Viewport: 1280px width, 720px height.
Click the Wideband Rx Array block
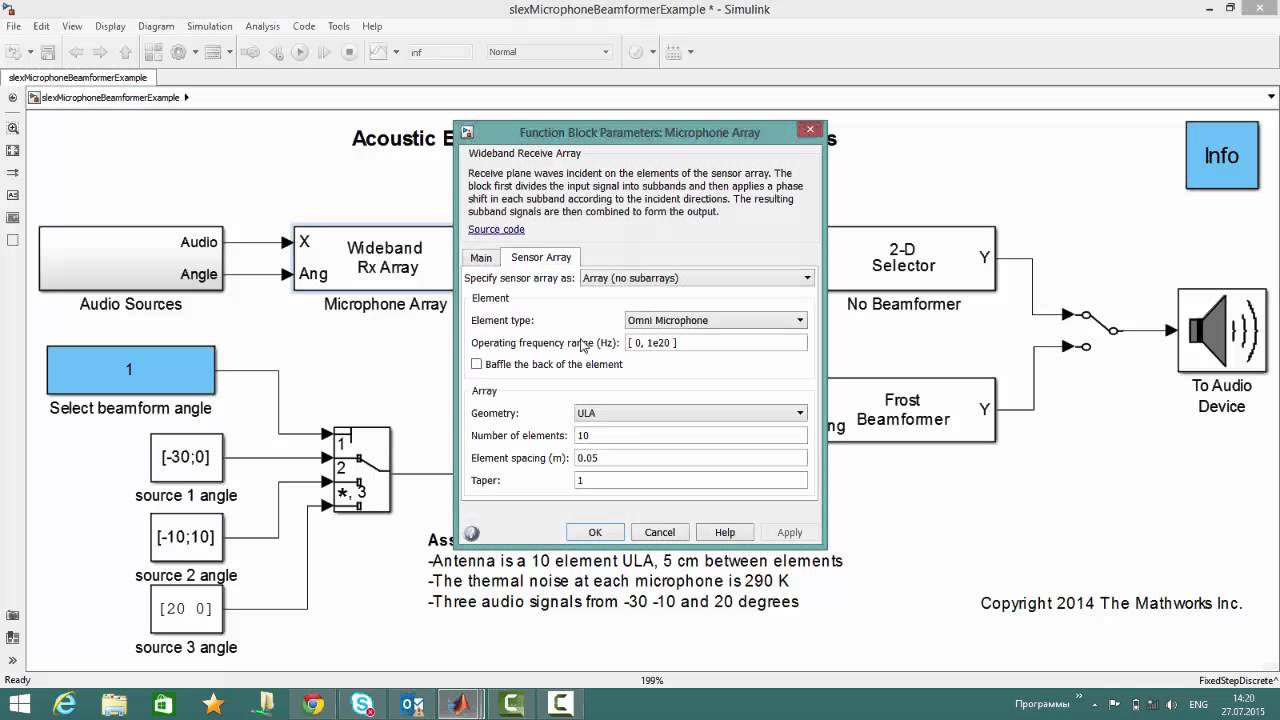click(373, 258)
